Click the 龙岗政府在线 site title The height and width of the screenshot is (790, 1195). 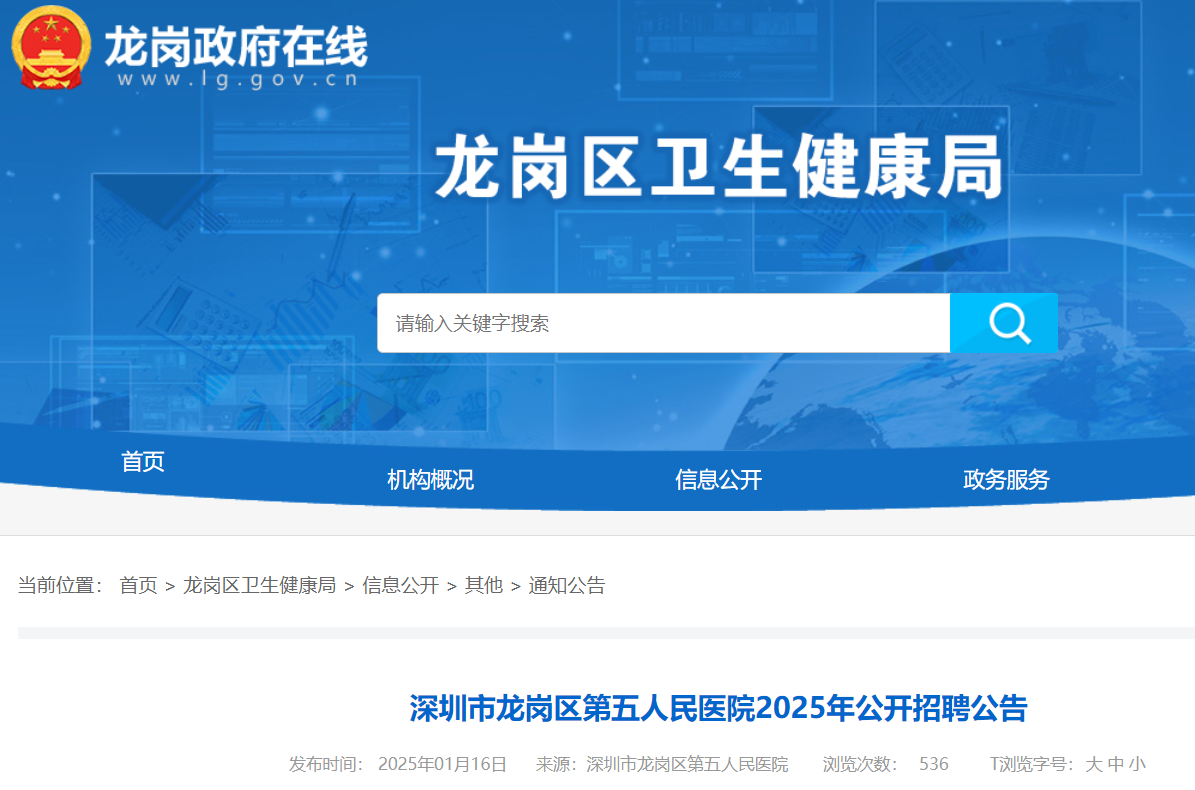236,45
